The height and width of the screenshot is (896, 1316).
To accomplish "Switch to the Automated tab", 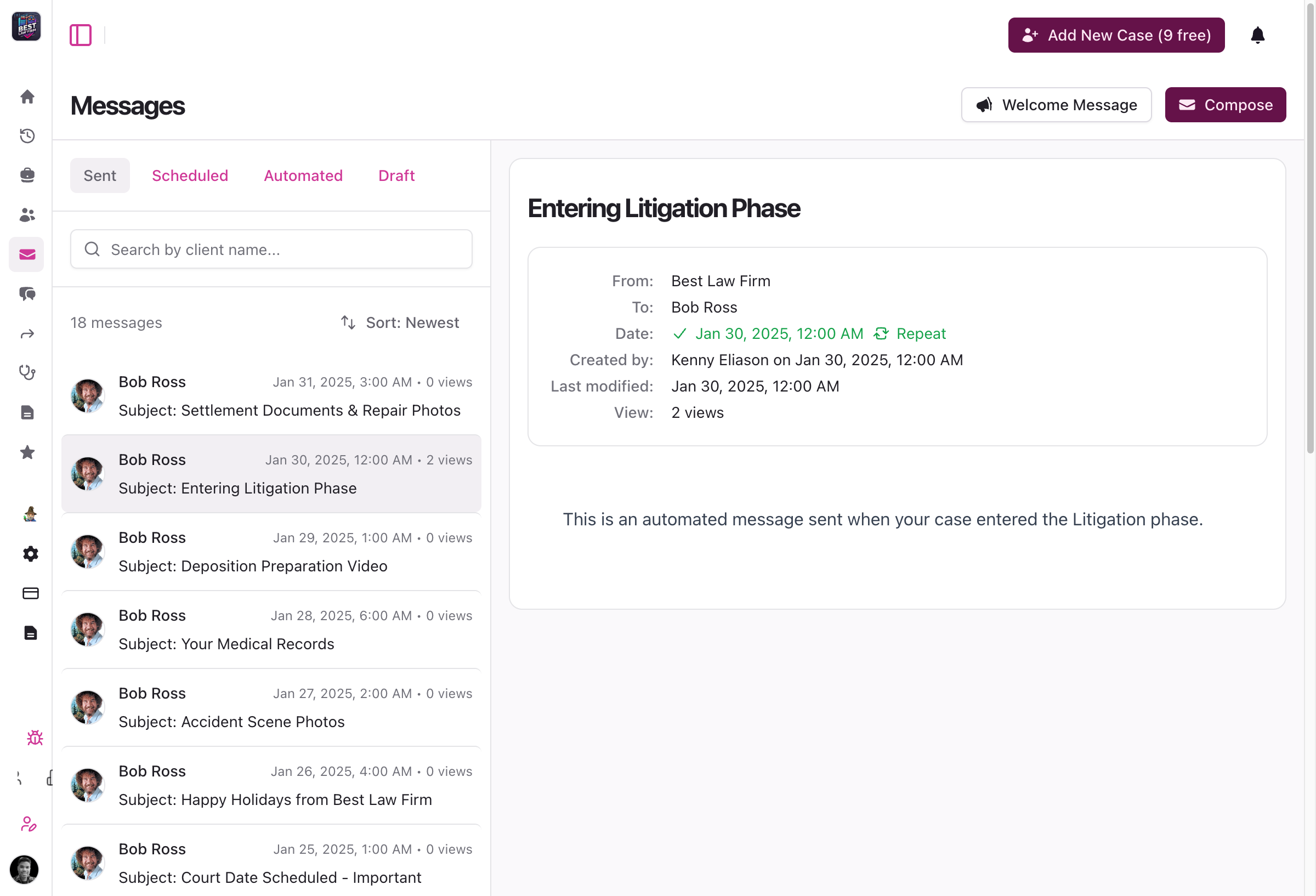I will click(x=303, y=175).
